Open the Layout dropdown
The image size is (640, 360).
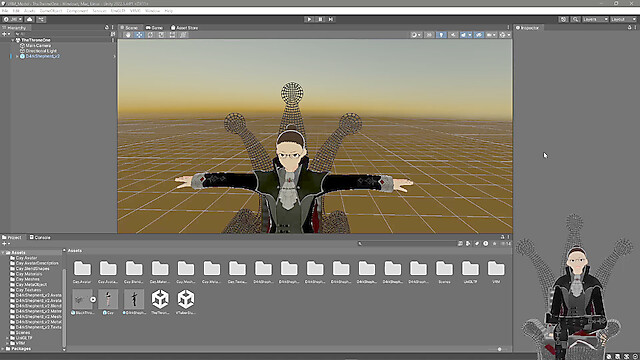pos(623,19)
